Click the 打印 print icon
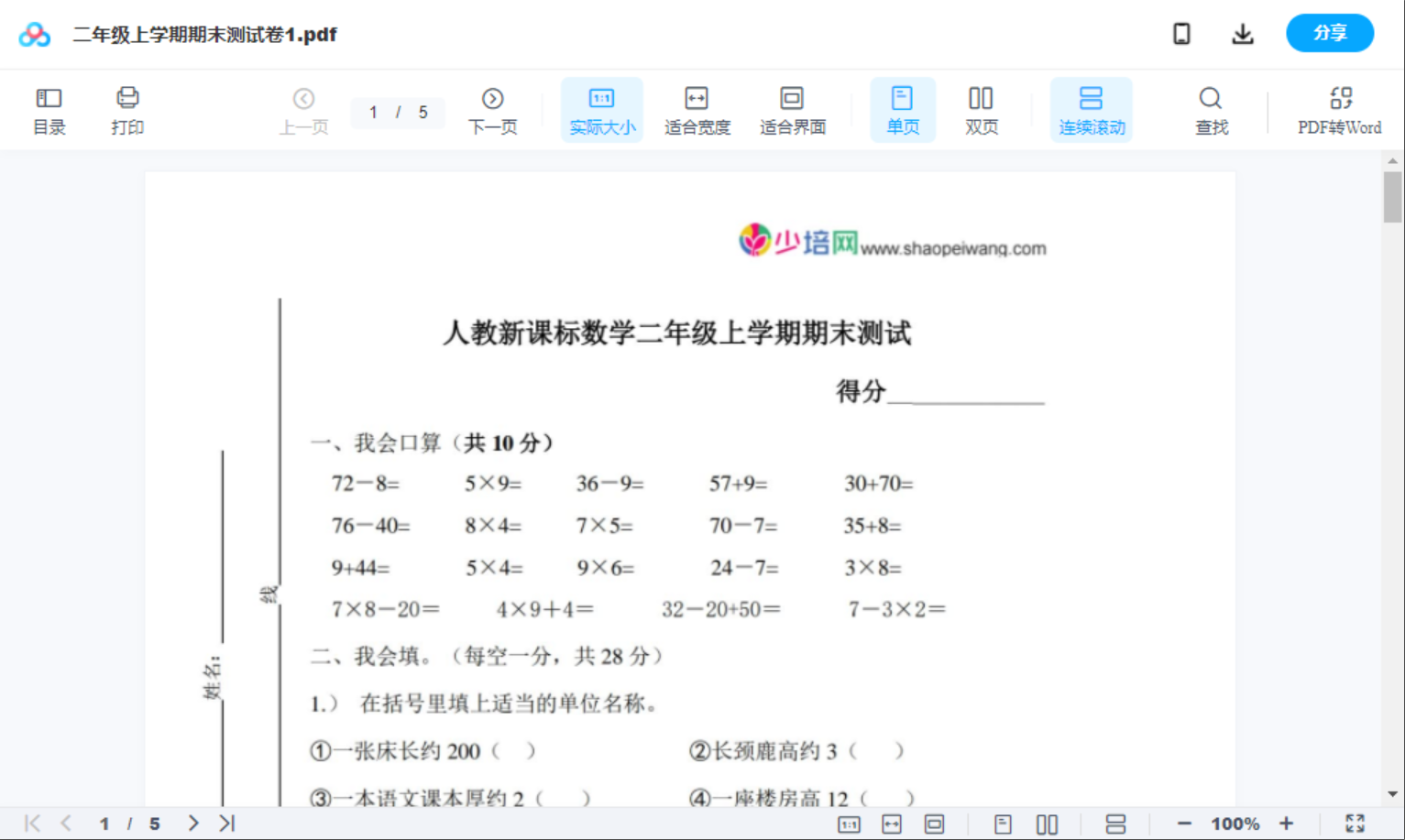 127,108
